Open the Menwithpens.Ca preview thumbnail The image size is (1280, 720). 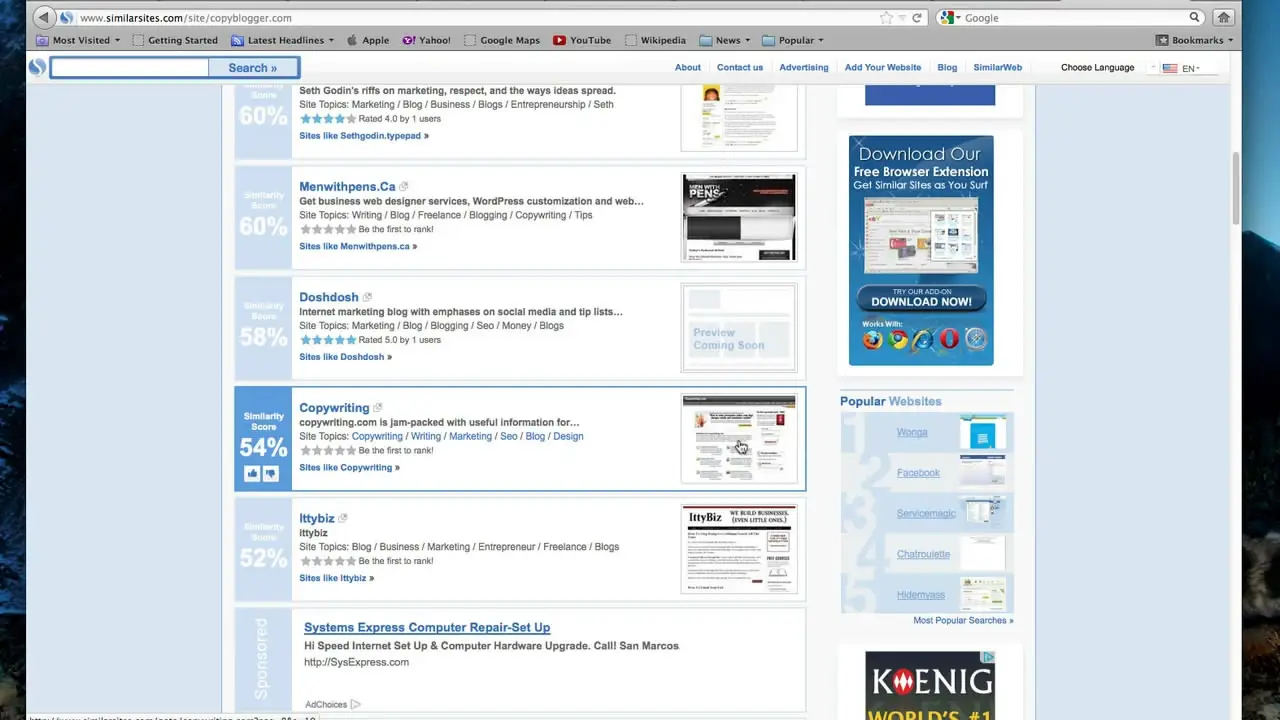click(739, 217)
